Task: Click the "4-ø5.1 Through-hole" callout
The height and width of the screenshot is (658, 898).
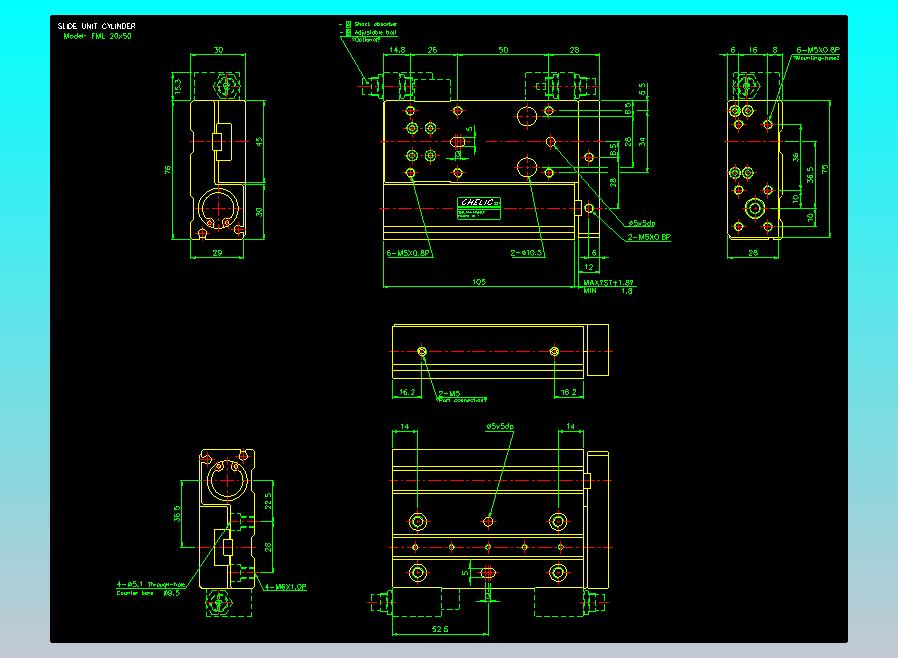Action: [151, 584]
